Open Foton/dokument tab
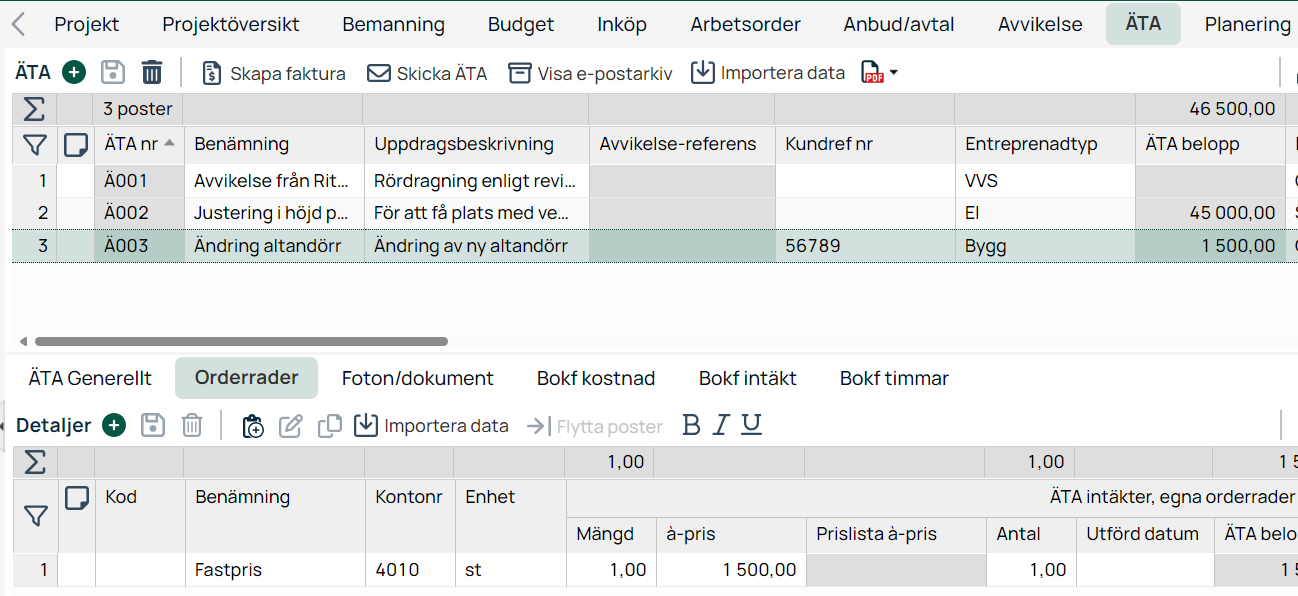Image resolution: width=1298 pixels, height=596 pixels. click(x=418, y=378)
